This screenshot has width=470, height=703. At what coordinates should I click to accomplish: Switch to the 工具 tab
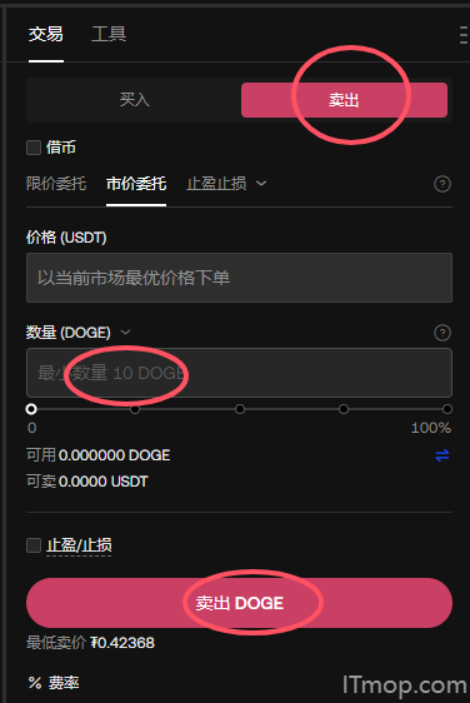109,34
